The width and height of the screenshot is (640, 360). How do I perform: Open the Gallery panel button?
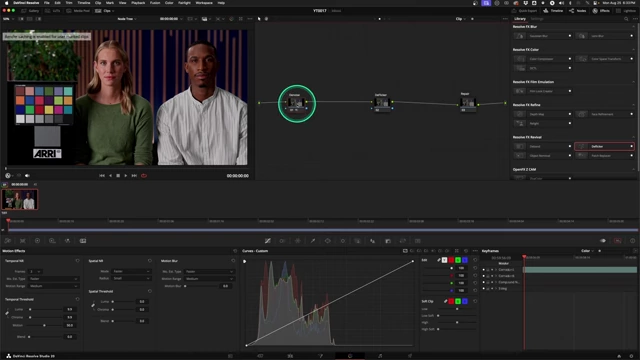coord(30,11)
